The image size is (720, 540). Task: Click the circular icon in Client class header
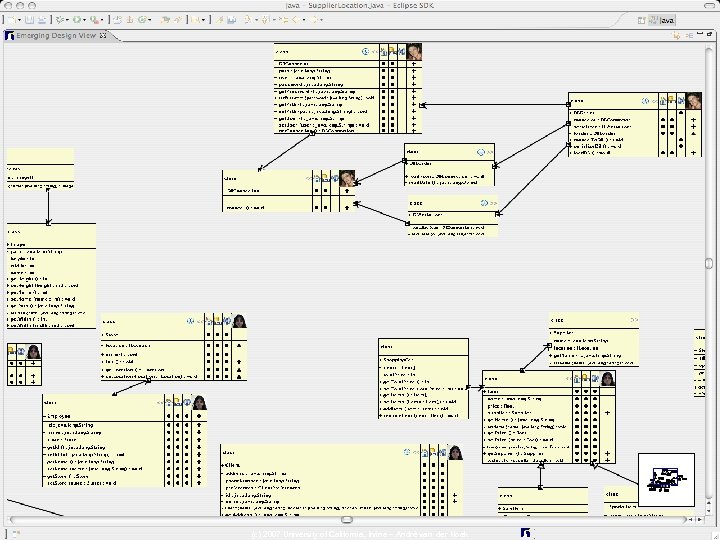click(407, 452)
